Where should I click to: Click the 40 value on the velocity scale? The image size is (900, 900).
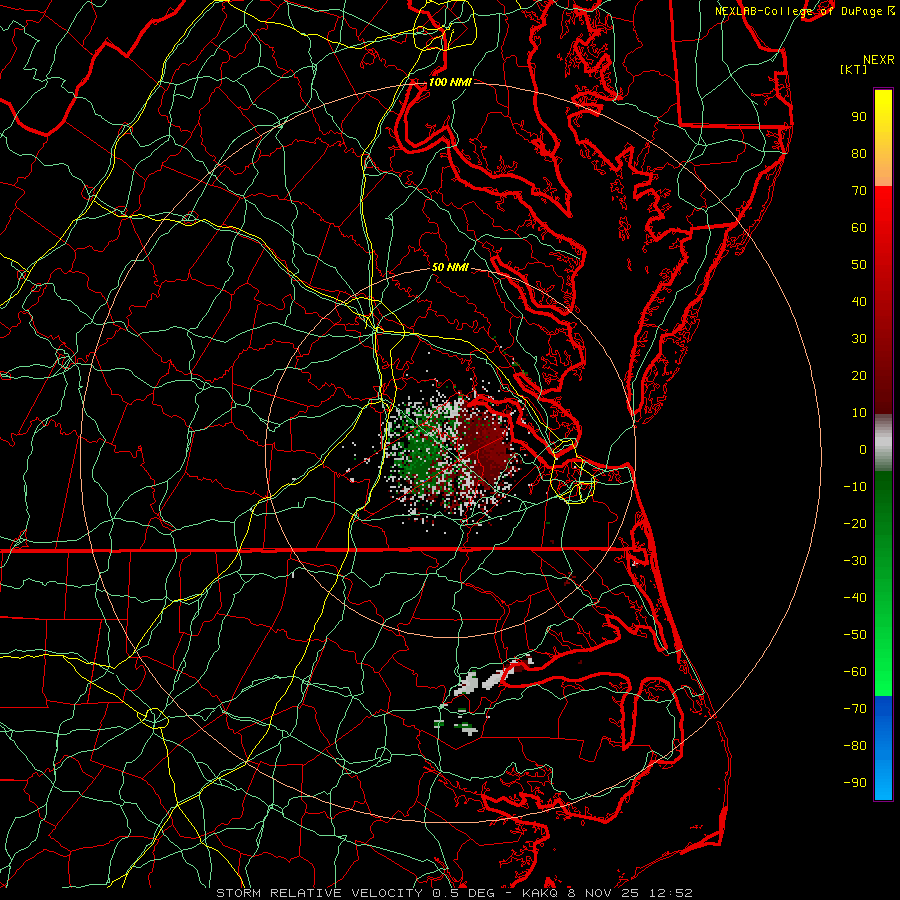859,302
